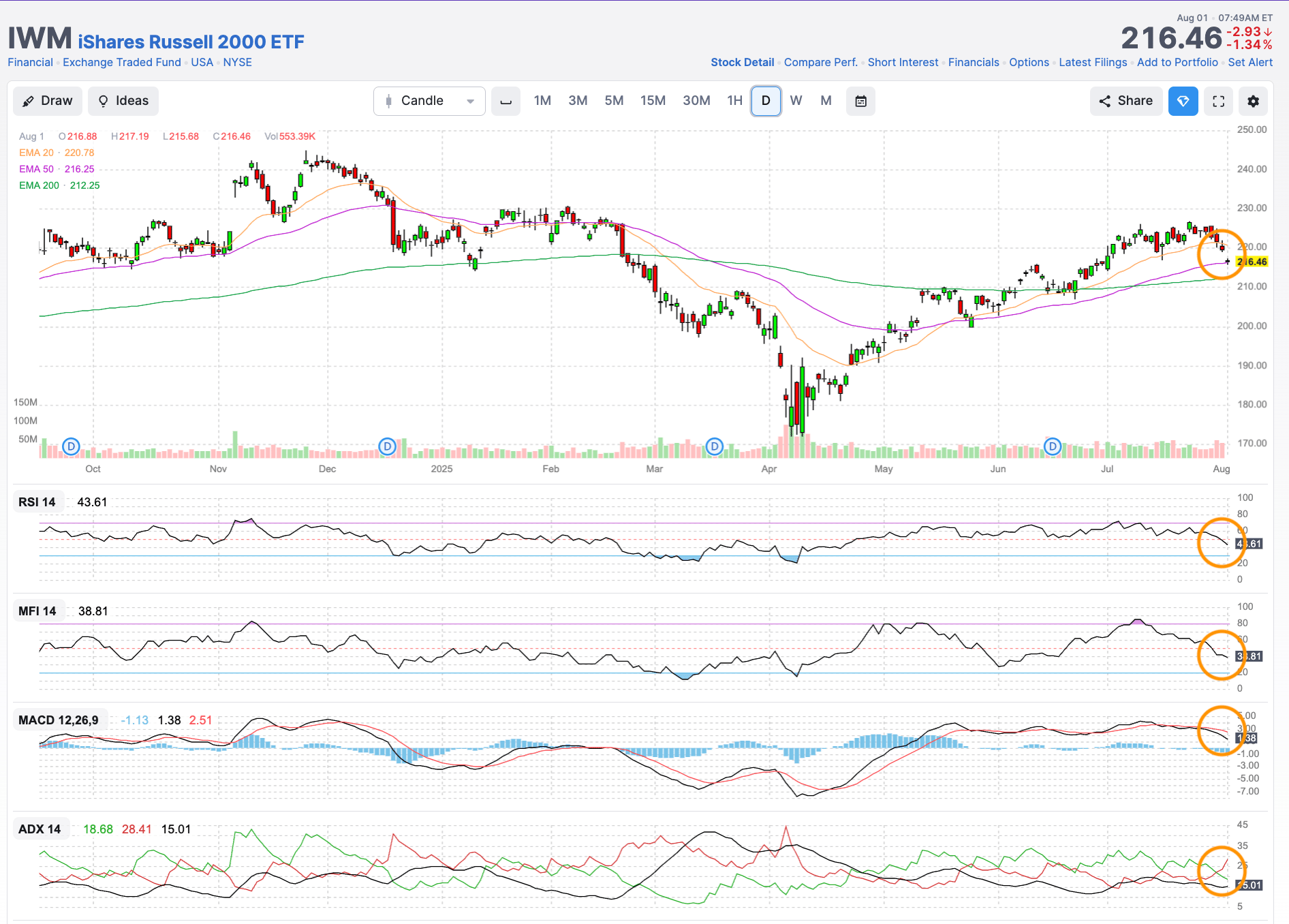Click the EMA 20 legend label
Screen dimensions: 1289x924
click(x=36, y=153)
